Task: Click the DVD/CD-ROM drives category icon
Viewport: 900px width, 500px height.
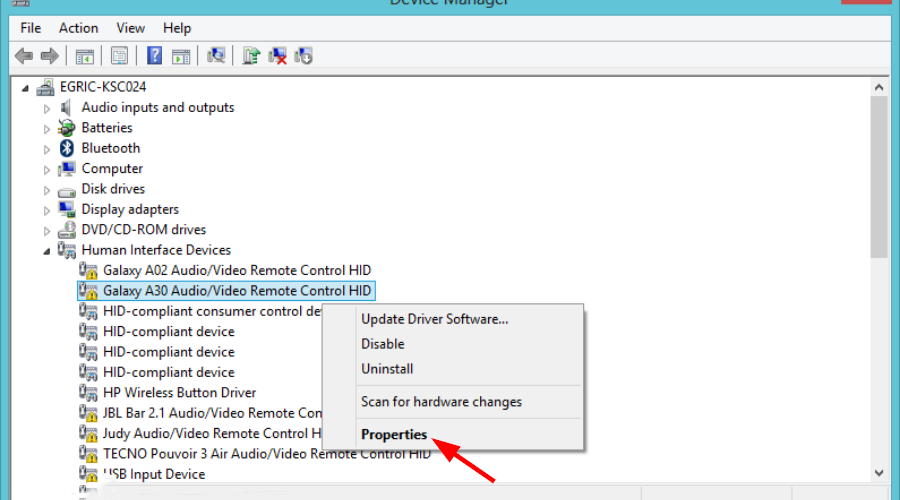Action: (x=67, y=230)
